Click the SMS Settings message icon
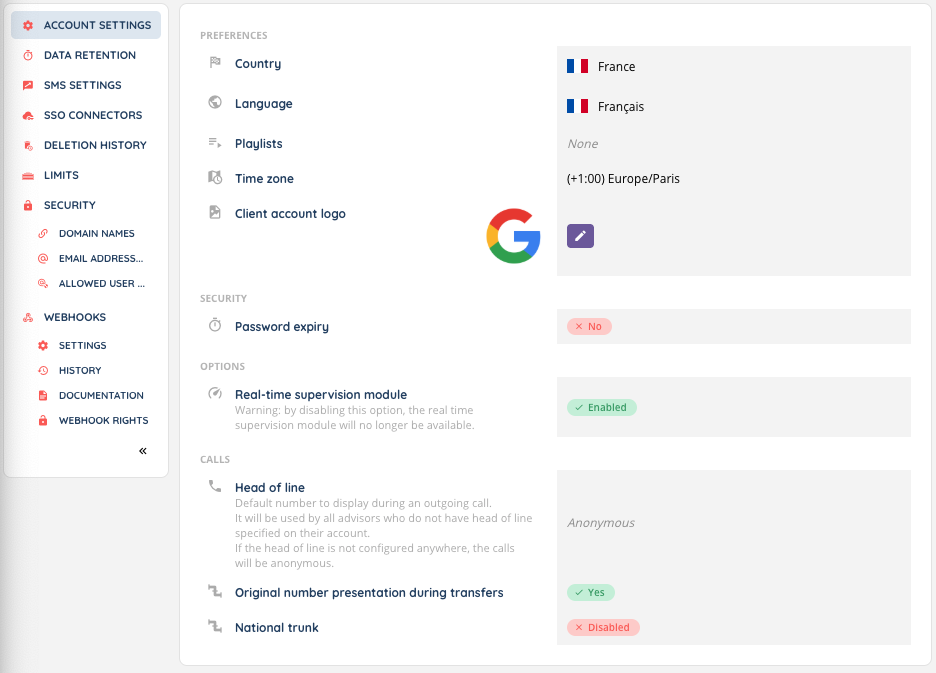Image resolution: width=936 pixels, height=673 pixels. coord(28,85)
